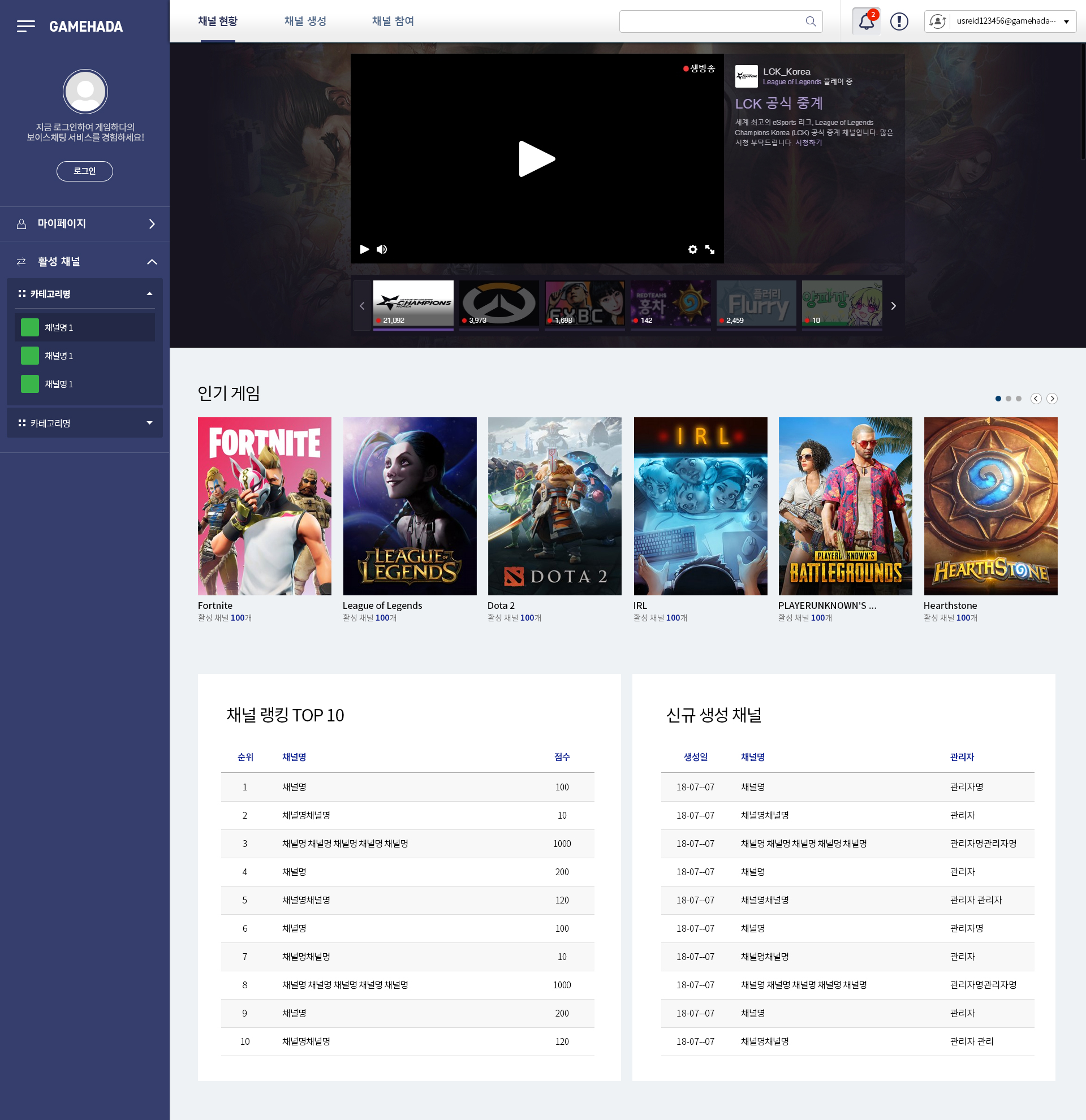Screen dimensions: 1086x1120
Task: Click the 시청하기 link
Action: [809, 142]
